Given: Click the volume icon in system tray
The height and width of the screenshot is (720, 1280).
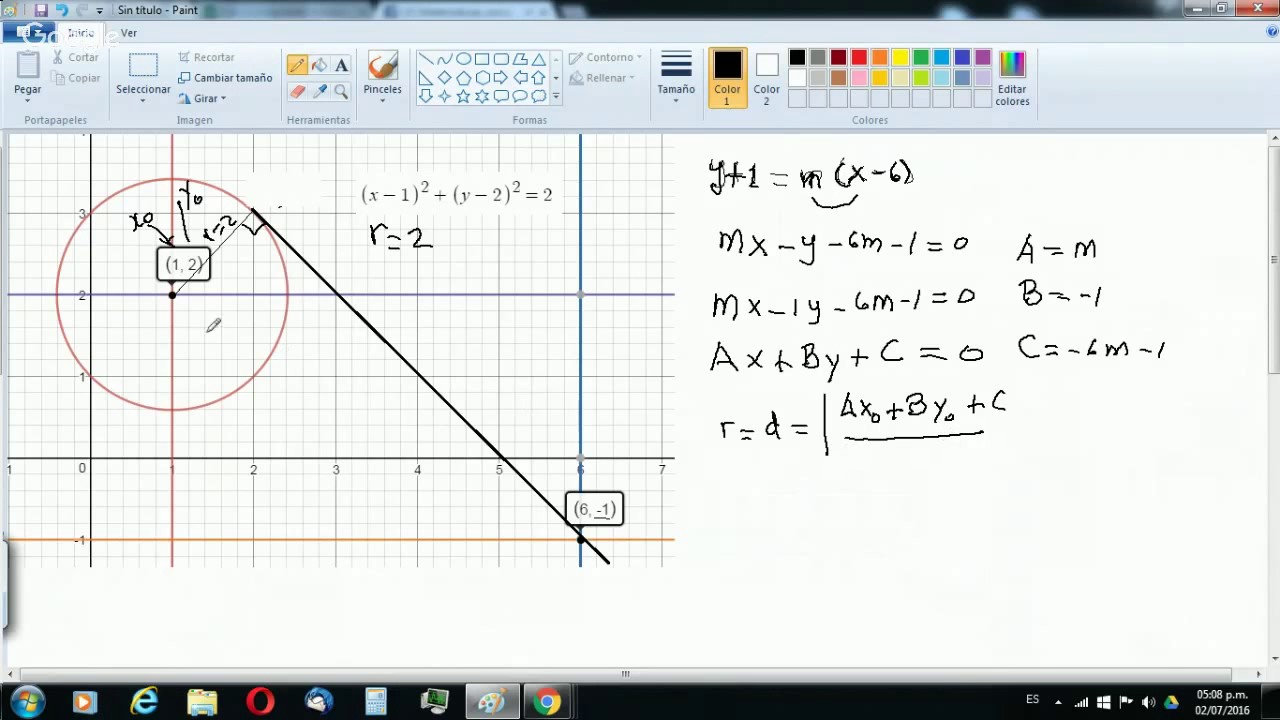Looking at the screenshot, I should click(1147, 702).
